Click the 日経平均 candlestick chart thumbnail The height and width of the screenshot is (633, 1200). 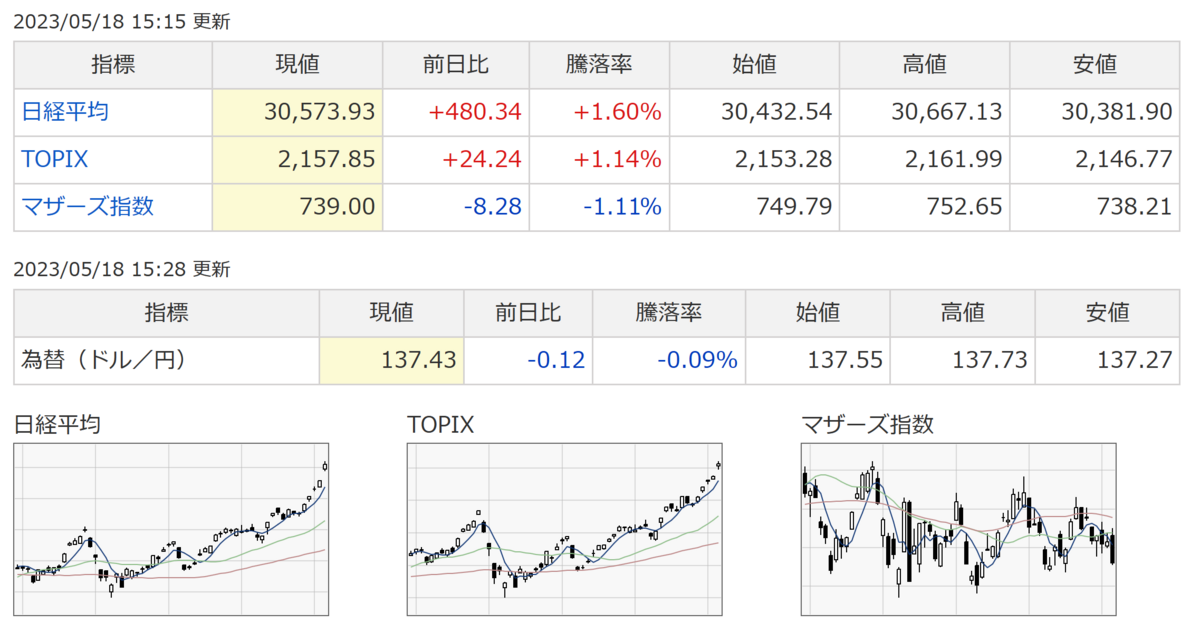[x=173, y=529]
